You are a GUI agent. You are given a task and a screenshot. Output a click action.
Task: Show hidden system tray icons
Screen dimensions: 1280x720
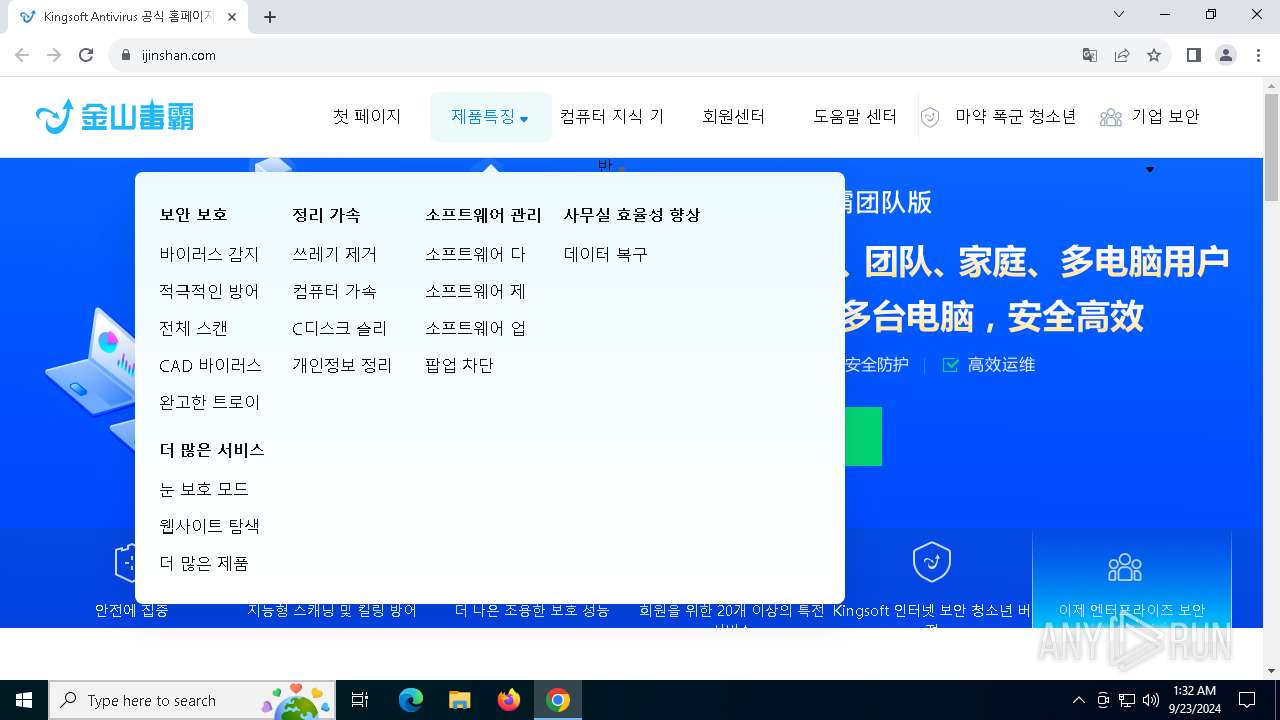(1078, 700)
